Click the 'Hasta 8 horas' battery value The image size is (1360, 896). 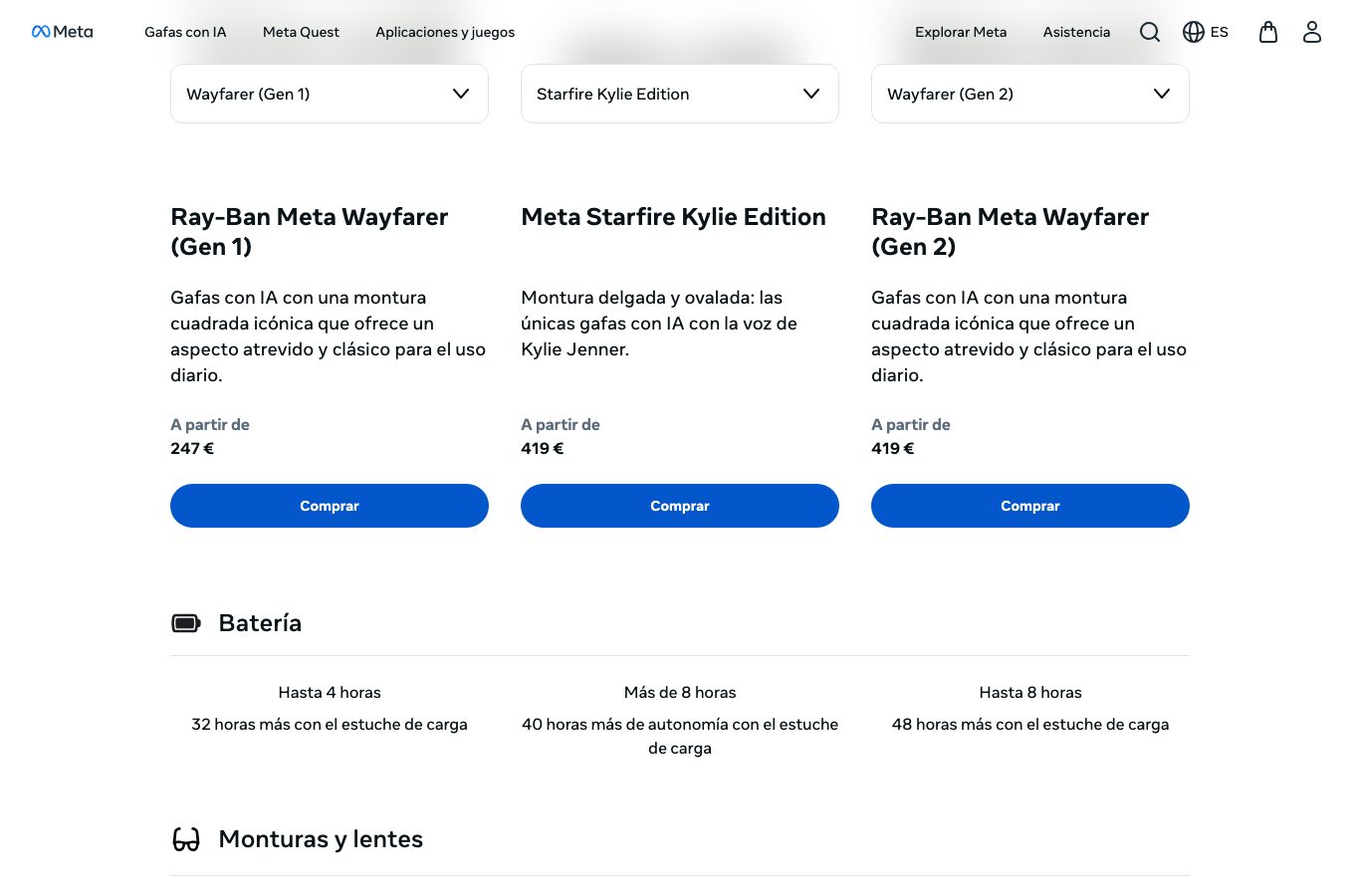click(x=1030, y=692)
